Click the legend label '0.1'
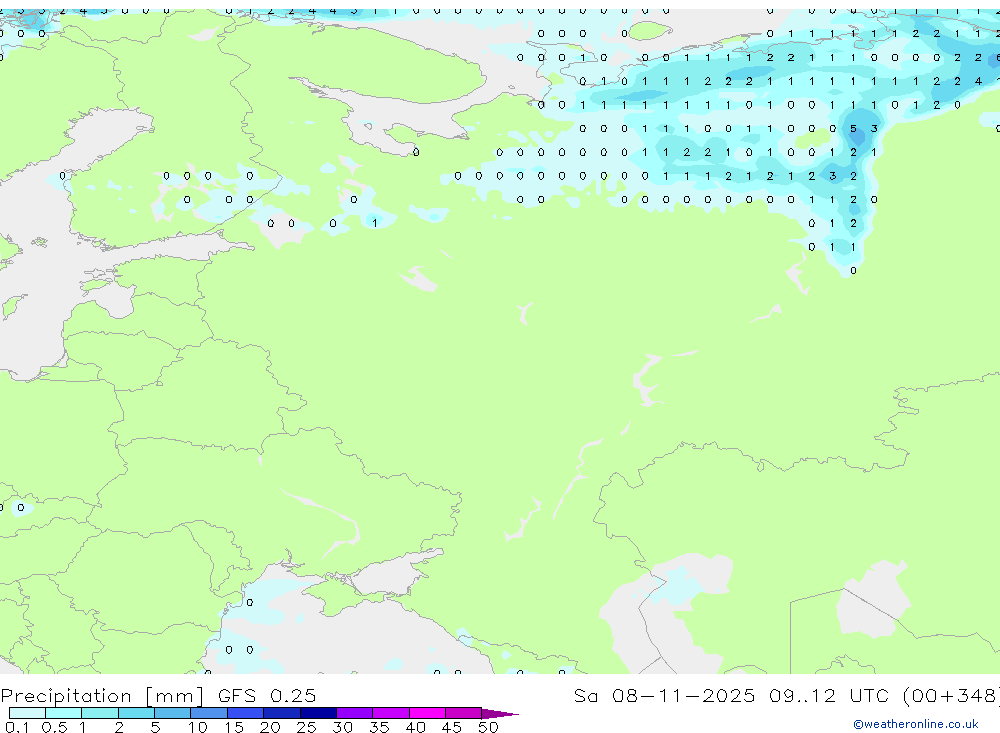Image resolution: width=1000 pixels, height=733 pixels. pos(17,727)
